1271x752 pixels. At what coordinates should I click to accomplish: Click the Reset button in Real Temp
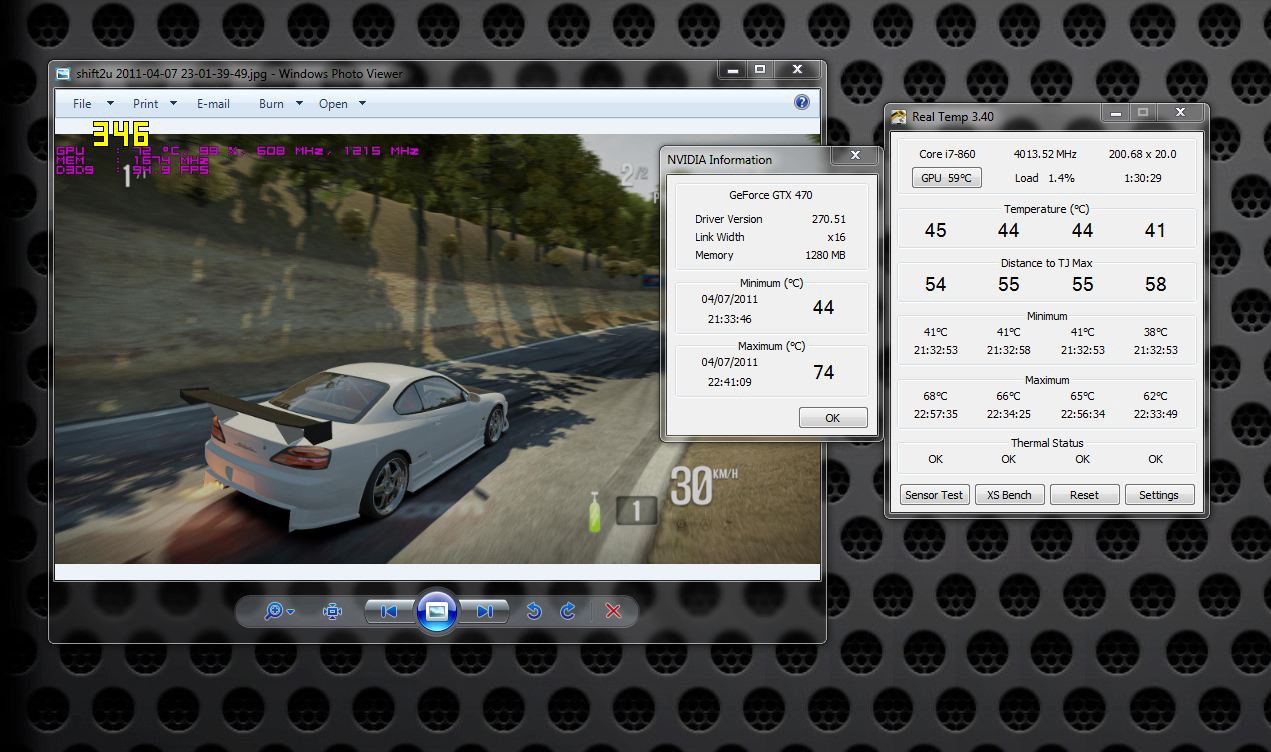(x=1084, y=494)
